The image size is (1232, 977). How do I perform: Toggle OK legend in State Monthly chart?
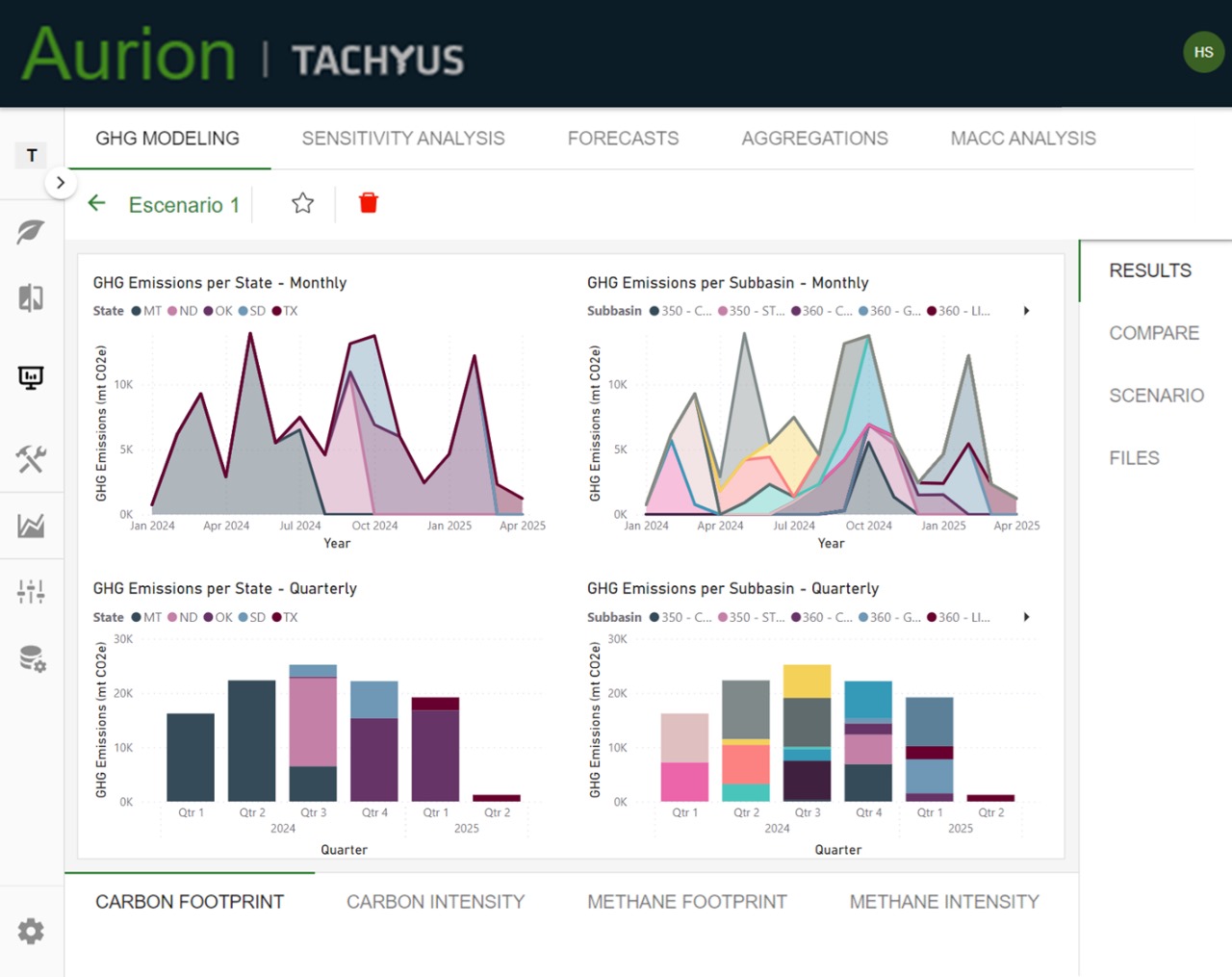[x=218, y=311]
